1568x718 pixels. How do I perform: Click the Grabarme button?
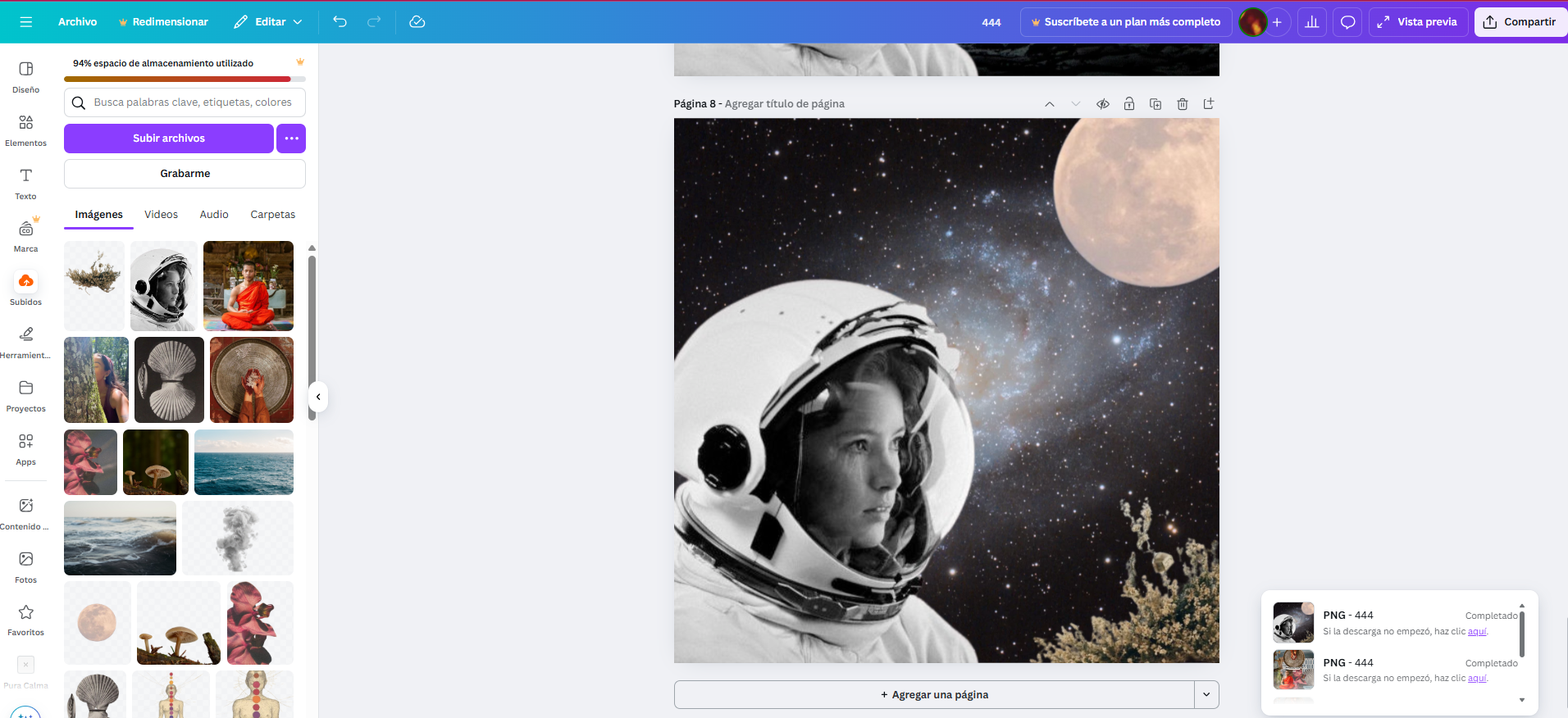click(x=185, y=174)
